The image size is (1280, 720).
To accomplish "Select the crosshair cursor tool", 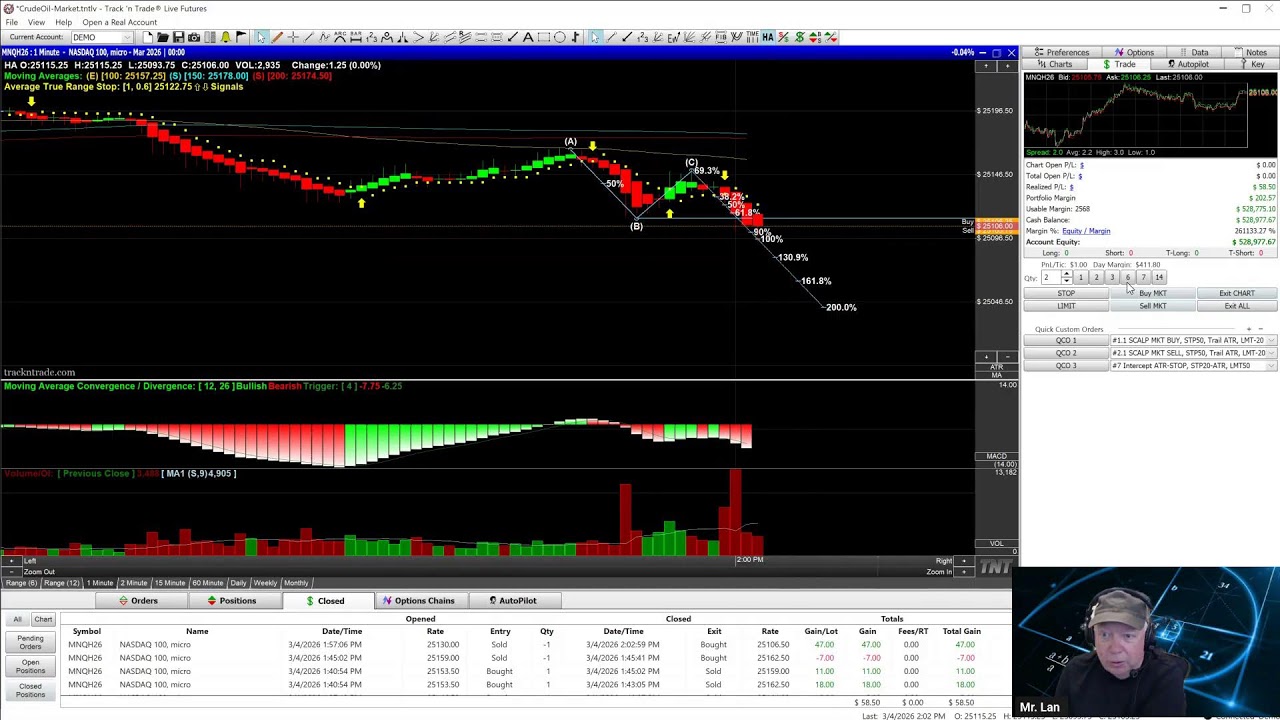I will tap(293, 37).
